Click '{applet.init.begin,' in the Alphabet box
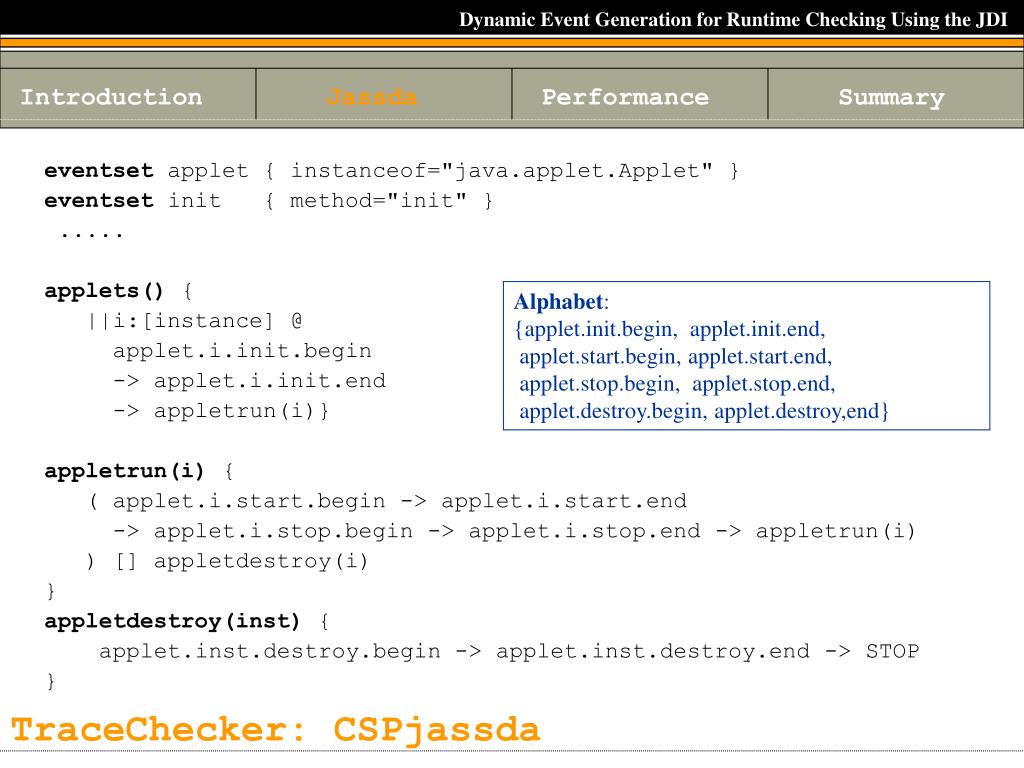Screen dimensions: 1024x768 pyautogui.click(x=596, y=329)
